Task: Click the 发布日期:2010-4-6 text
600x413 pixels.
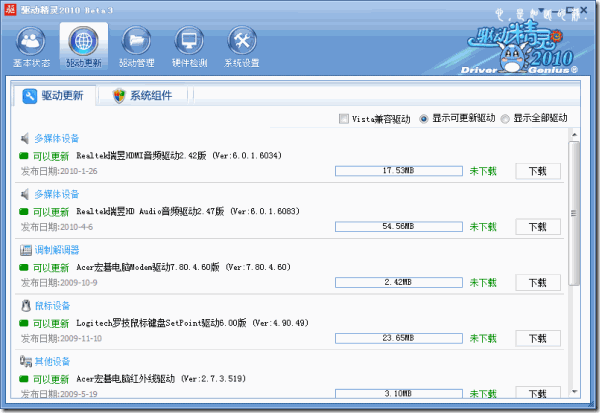Action: [57, 227]
